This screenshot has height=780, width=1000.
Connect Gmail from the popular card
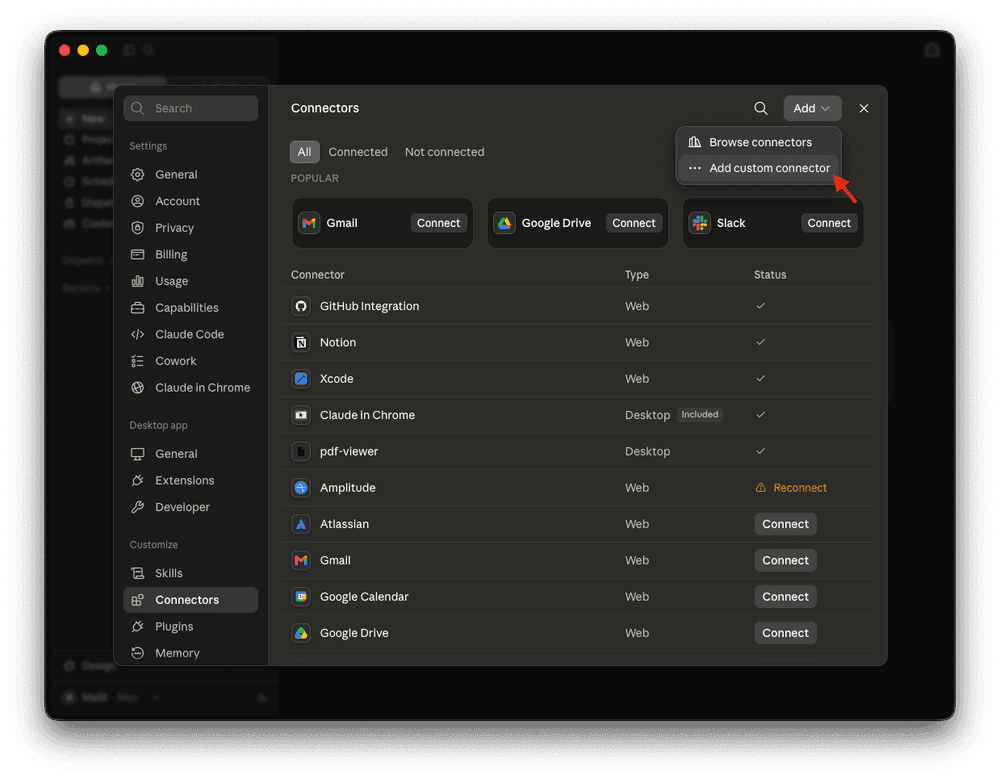438,223
